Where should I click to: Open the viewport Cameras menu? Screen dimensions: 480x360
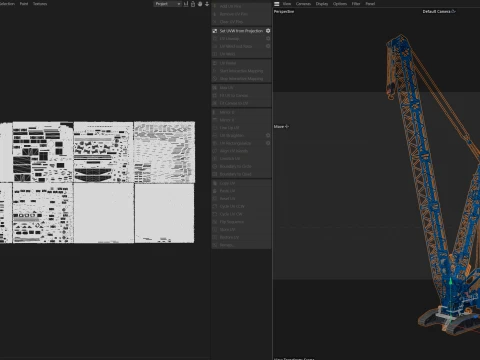303,4
